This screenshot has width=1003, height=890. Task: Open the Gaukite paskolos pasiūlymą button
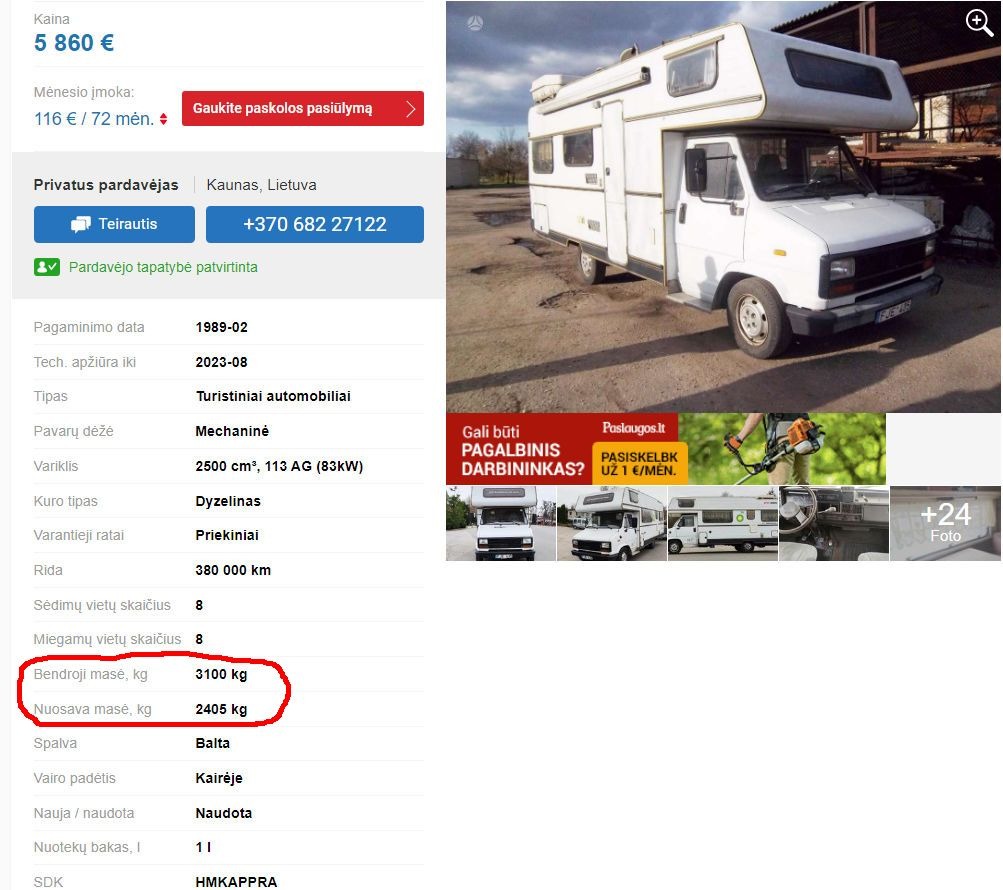tap(303, 109)
